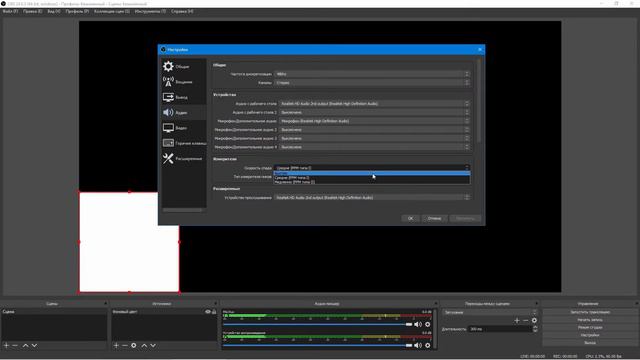Viewport: 640px width, 360px height.
Task: Open the microphone/auxiliary audio 3 dropdown
Action: click(x=374, y=138)
